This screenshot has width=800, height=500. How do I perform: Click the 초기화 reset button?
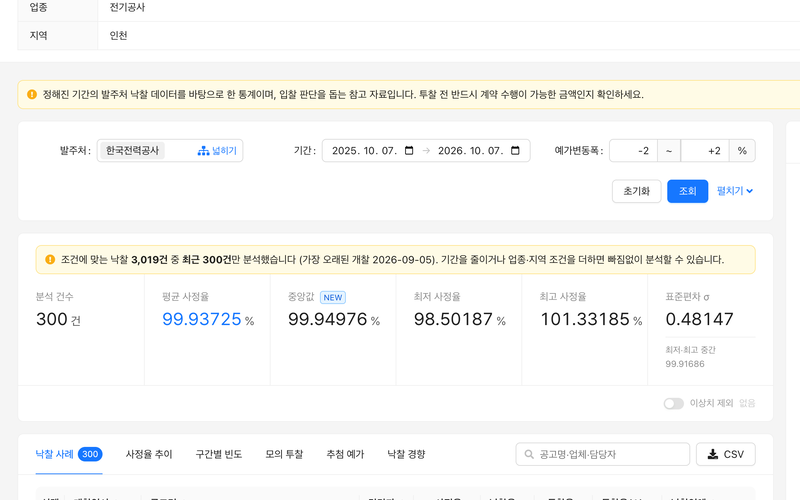(x=637, y=191)
